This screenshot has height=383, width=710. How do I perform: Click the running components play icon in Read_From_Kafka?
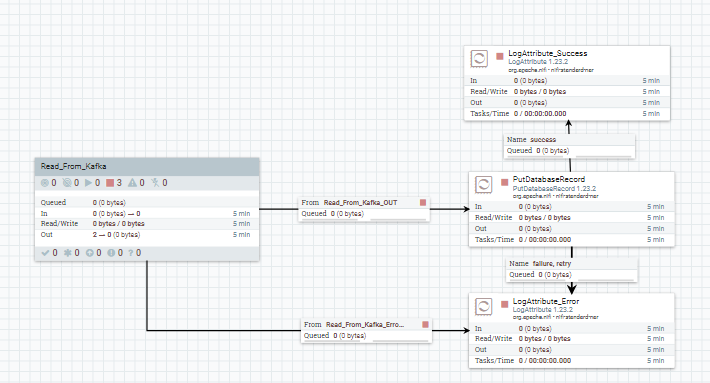(88, 183)
